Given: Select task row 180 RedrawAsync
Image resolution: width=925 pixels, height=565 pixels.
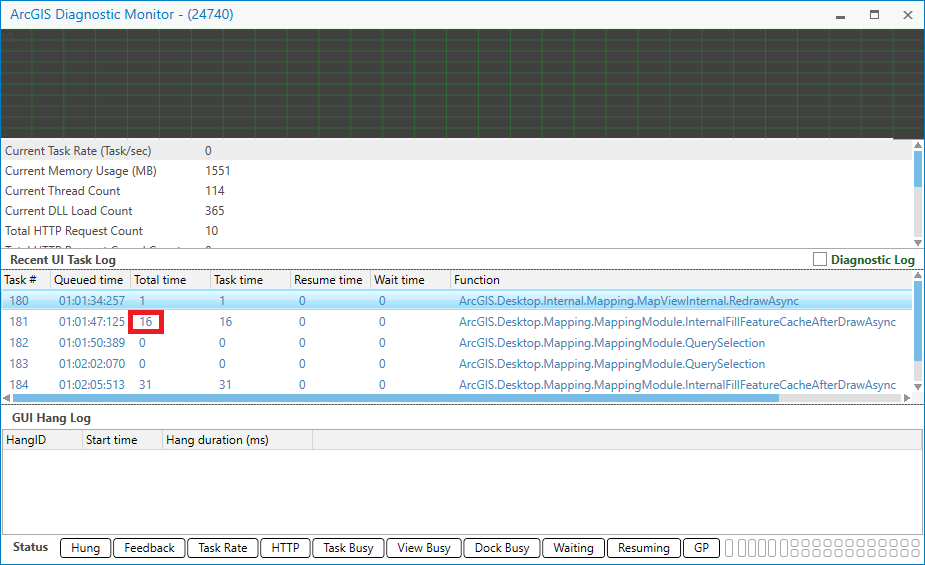Looking at the screenshot, I should tap(457, 301).
